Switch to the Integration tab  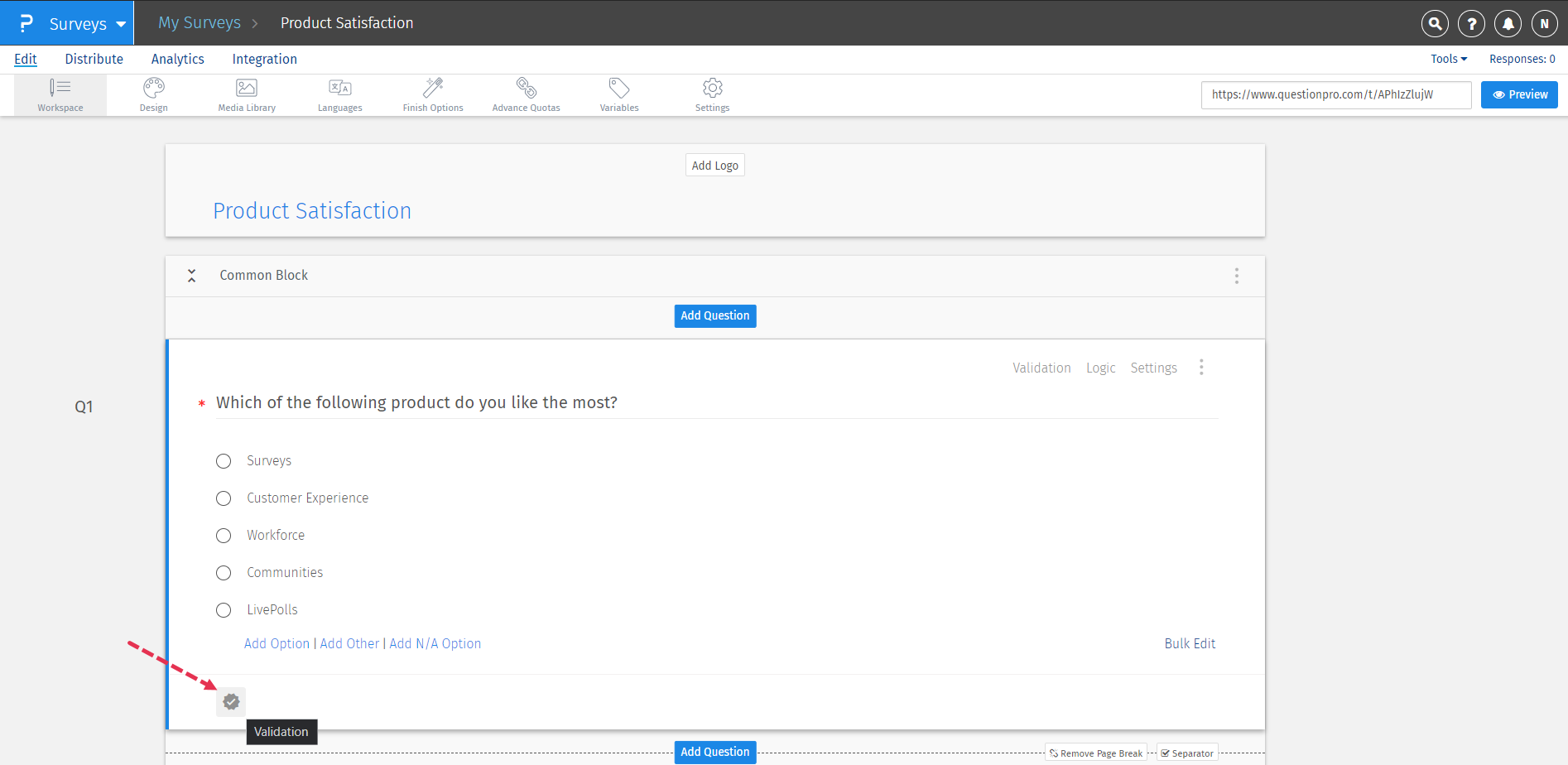tap(265, 59)
